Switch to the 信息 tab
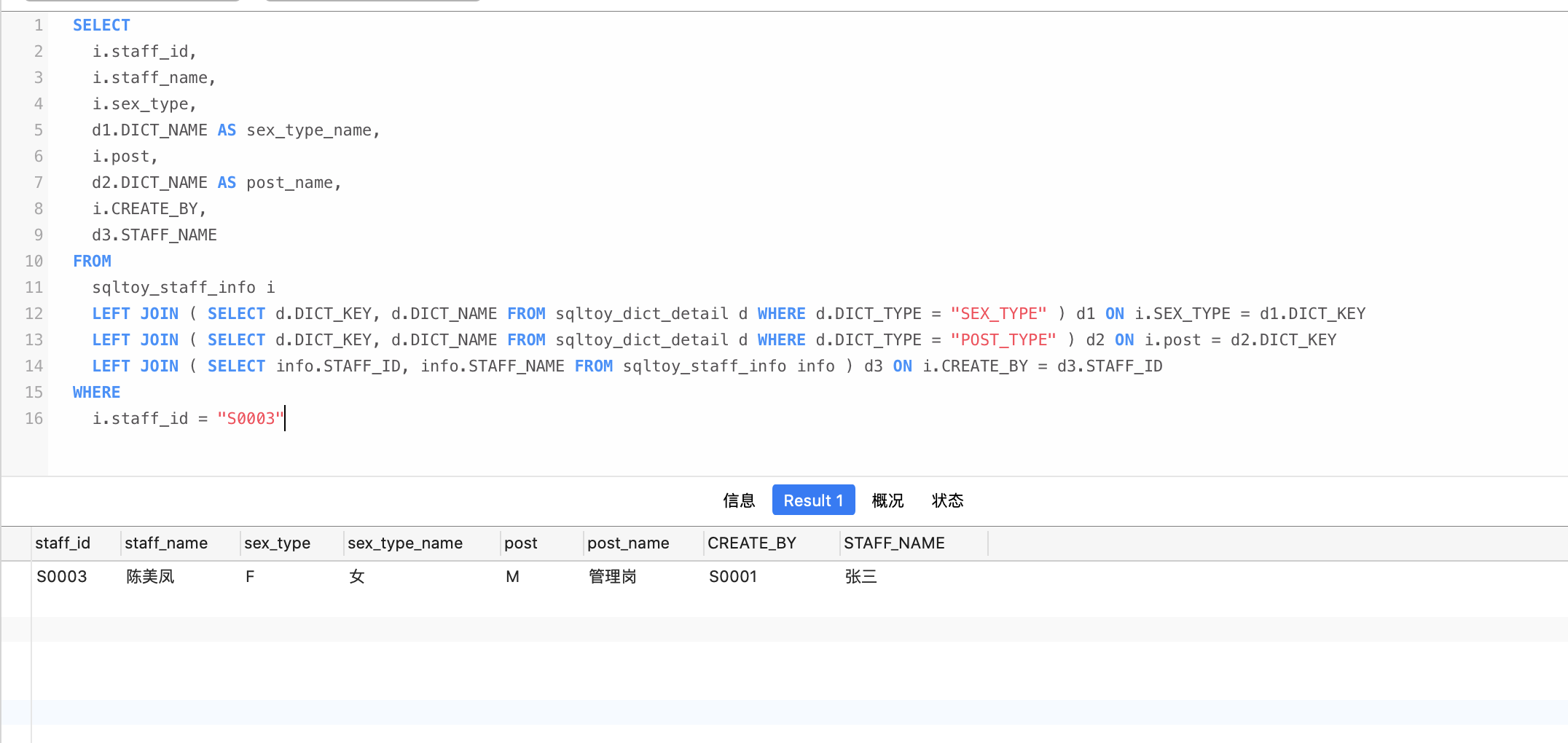Screen dimensions: 1568x743 [x=740, y=500]
